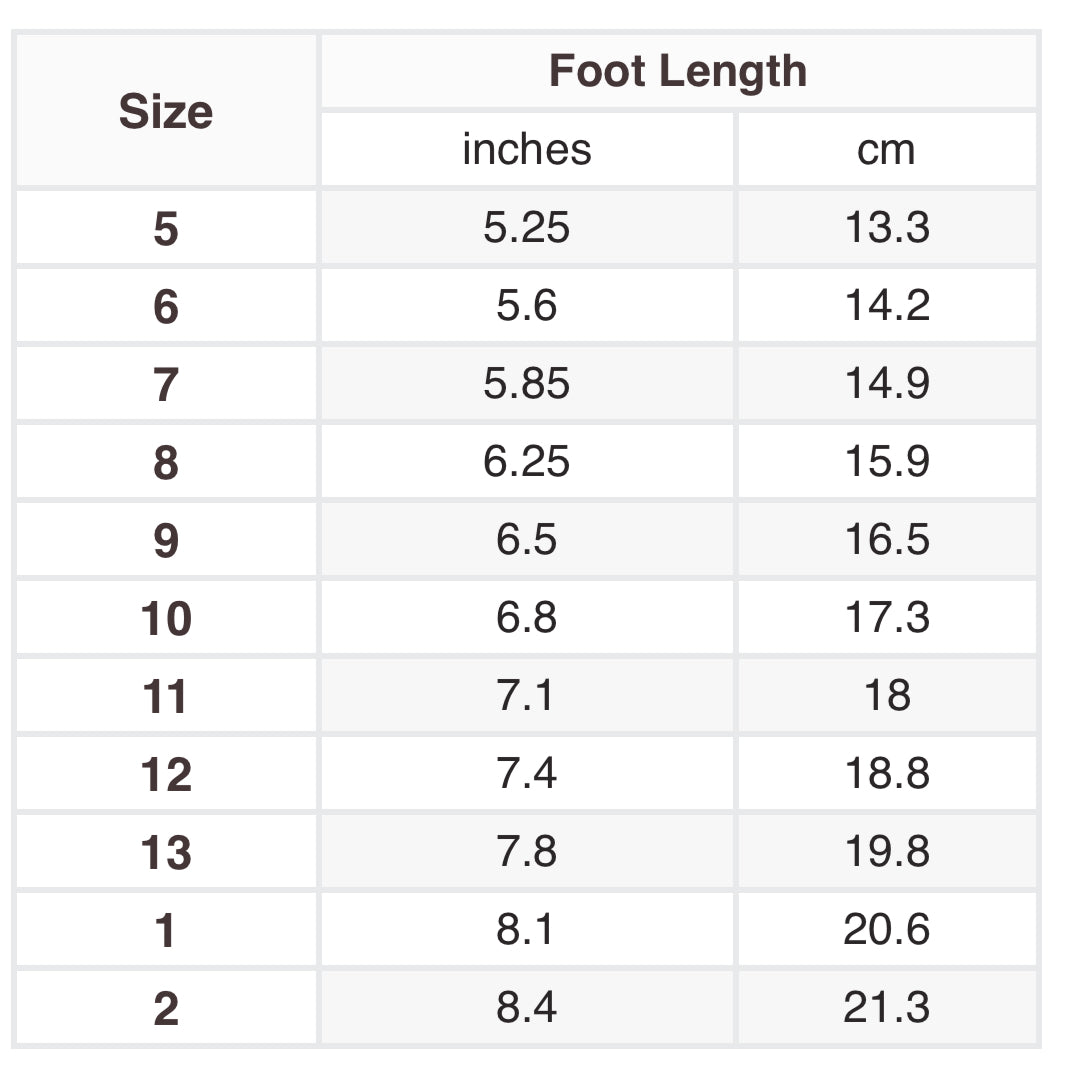
Task: Click the 18.8 cm value
Action: click(886, 774)
